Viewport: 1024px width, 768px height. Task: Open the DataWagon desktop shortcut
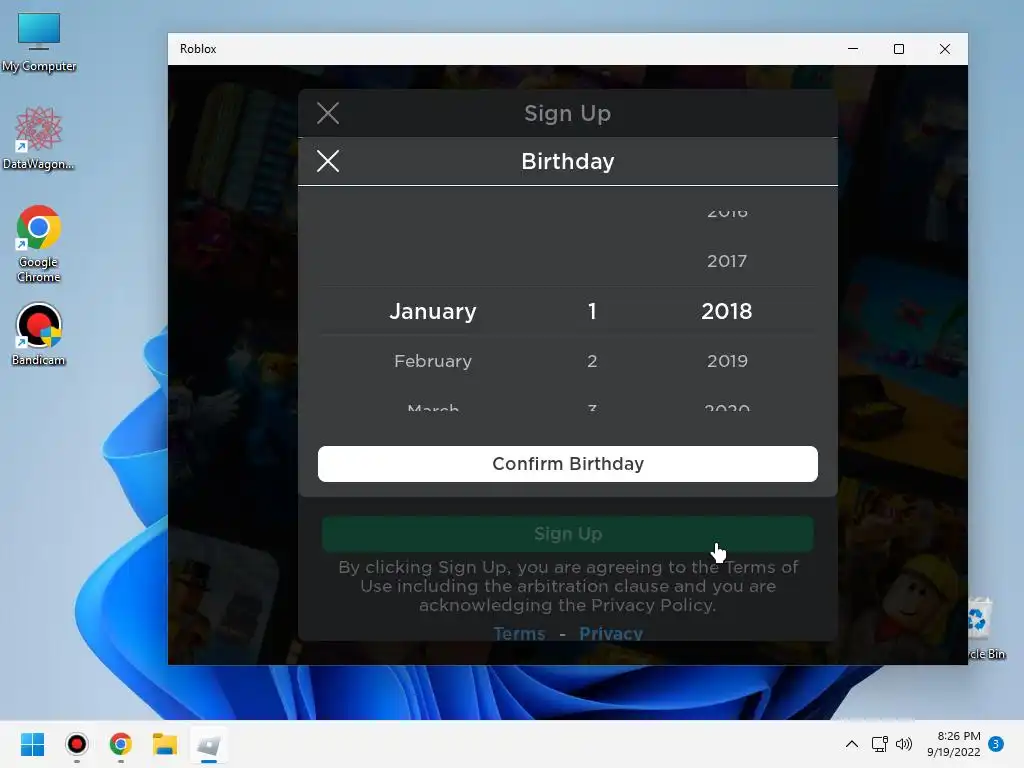[x=39, y=138]
